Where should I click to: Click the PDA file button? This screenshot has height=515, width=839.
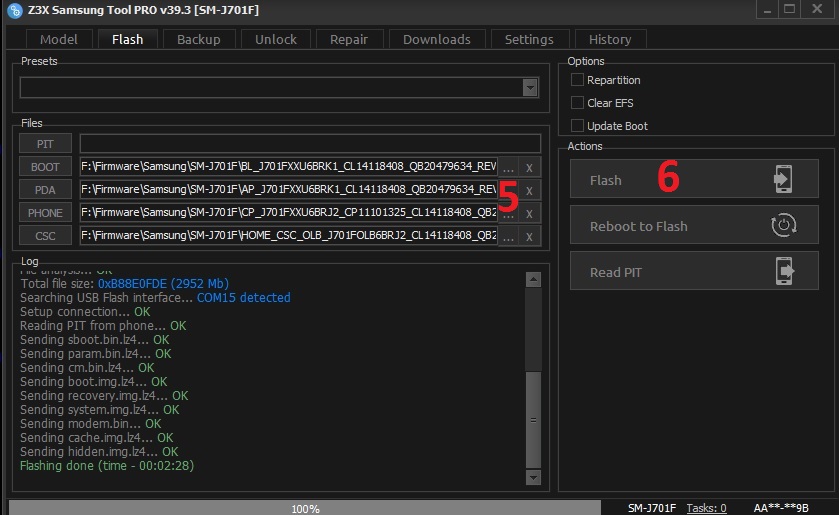(45, 190)
